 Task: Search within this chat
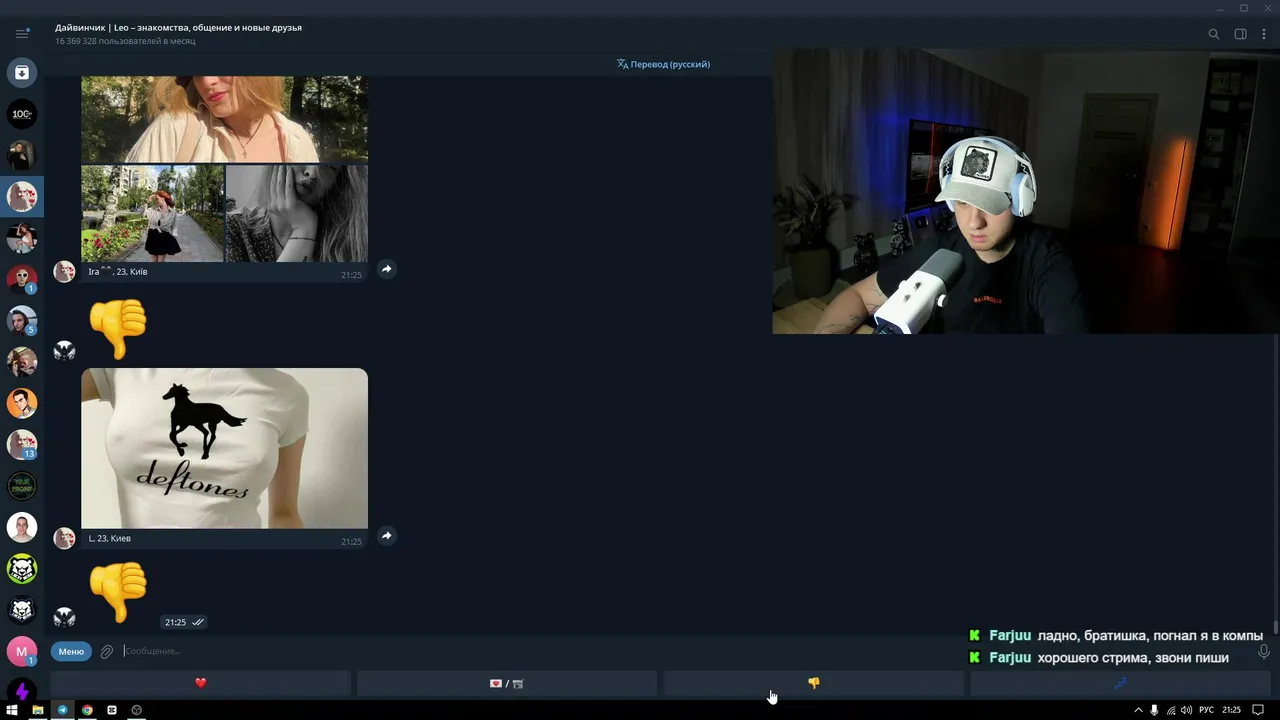tap(1214, 34)
